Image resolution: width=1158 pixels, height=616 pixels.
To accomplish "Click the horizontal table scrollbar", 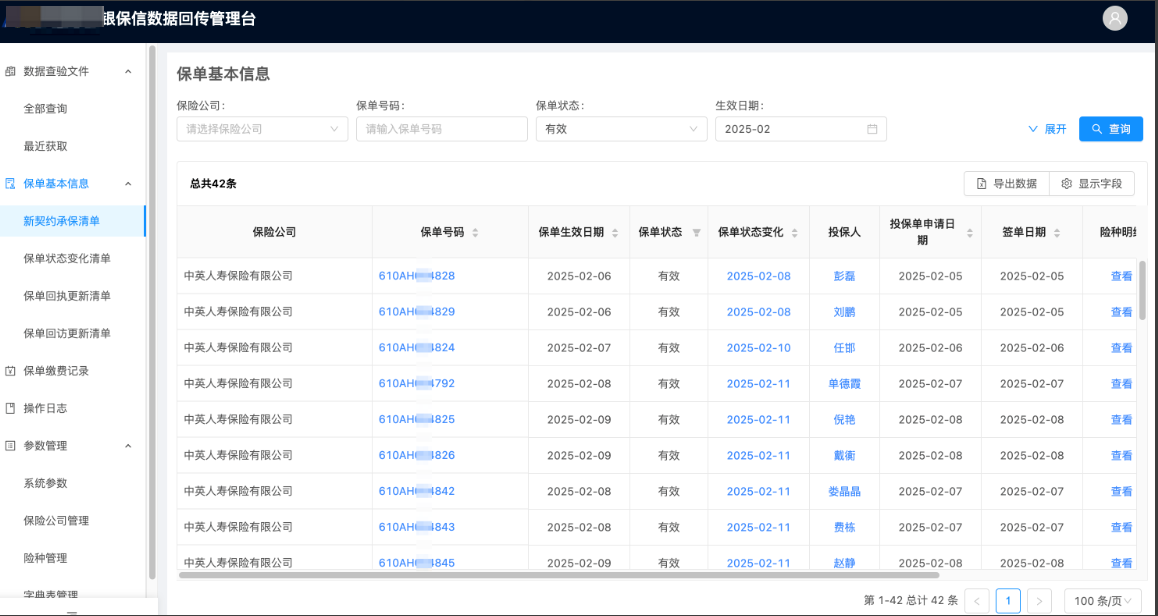I will click(x=558, y=575).
